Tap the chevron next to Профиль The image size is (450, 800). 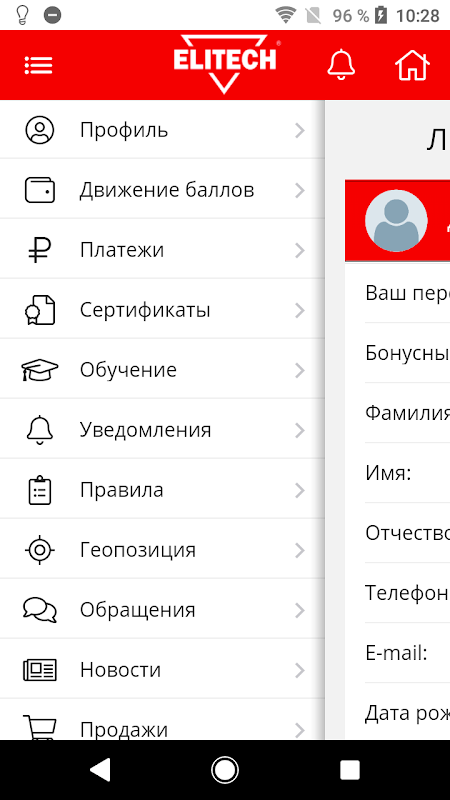coord(300,131)
